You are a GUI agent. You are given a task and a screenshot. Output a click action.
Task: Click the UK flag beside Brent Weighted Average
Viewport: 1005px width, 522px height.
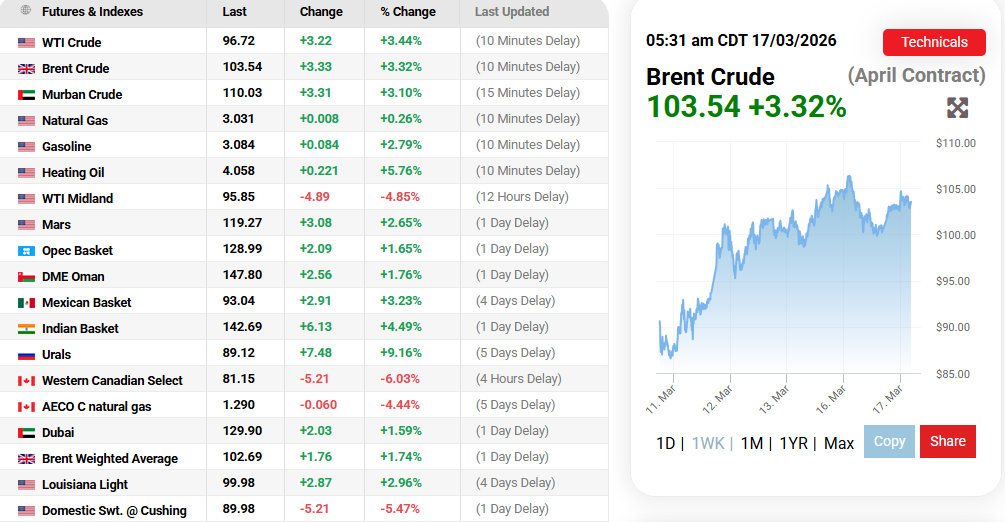[x=26, y=459]
